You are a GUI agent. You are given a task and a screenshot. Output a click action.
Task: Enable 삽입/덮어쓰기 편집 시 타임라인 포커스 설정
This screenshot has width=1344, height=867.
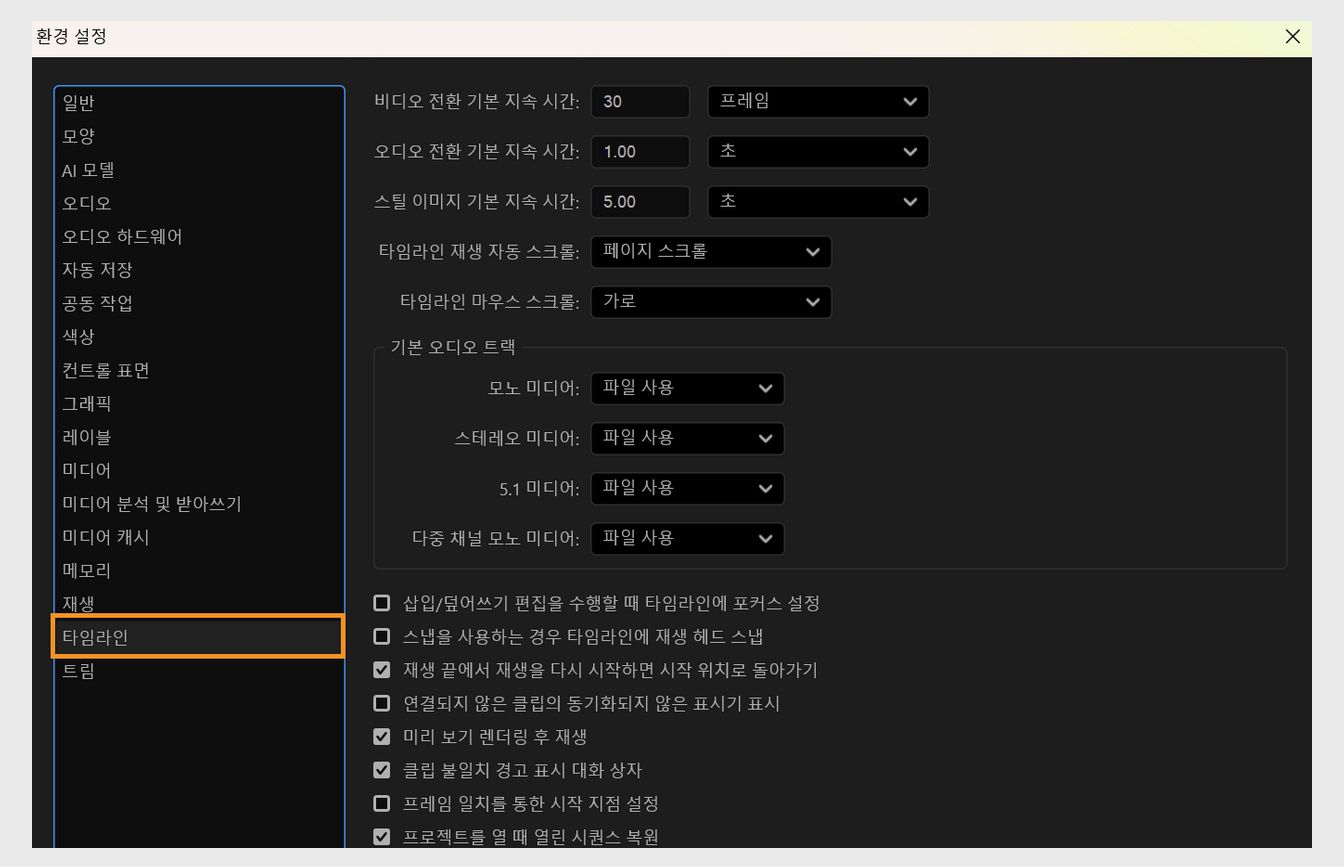tap(381, 602)
